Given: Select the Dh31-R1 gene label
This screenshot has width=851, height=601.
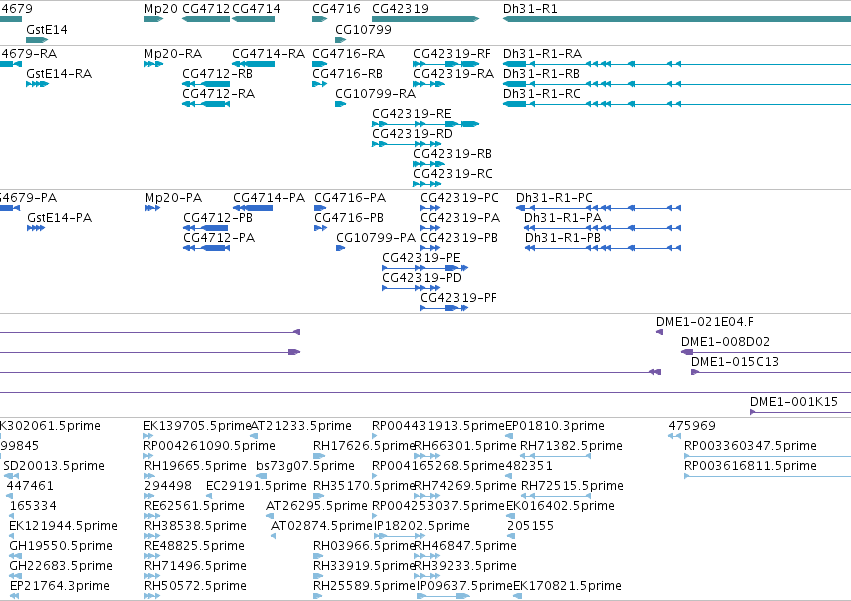Looking at the screenshot, I should pyautogui.click(x=530, y=9).
